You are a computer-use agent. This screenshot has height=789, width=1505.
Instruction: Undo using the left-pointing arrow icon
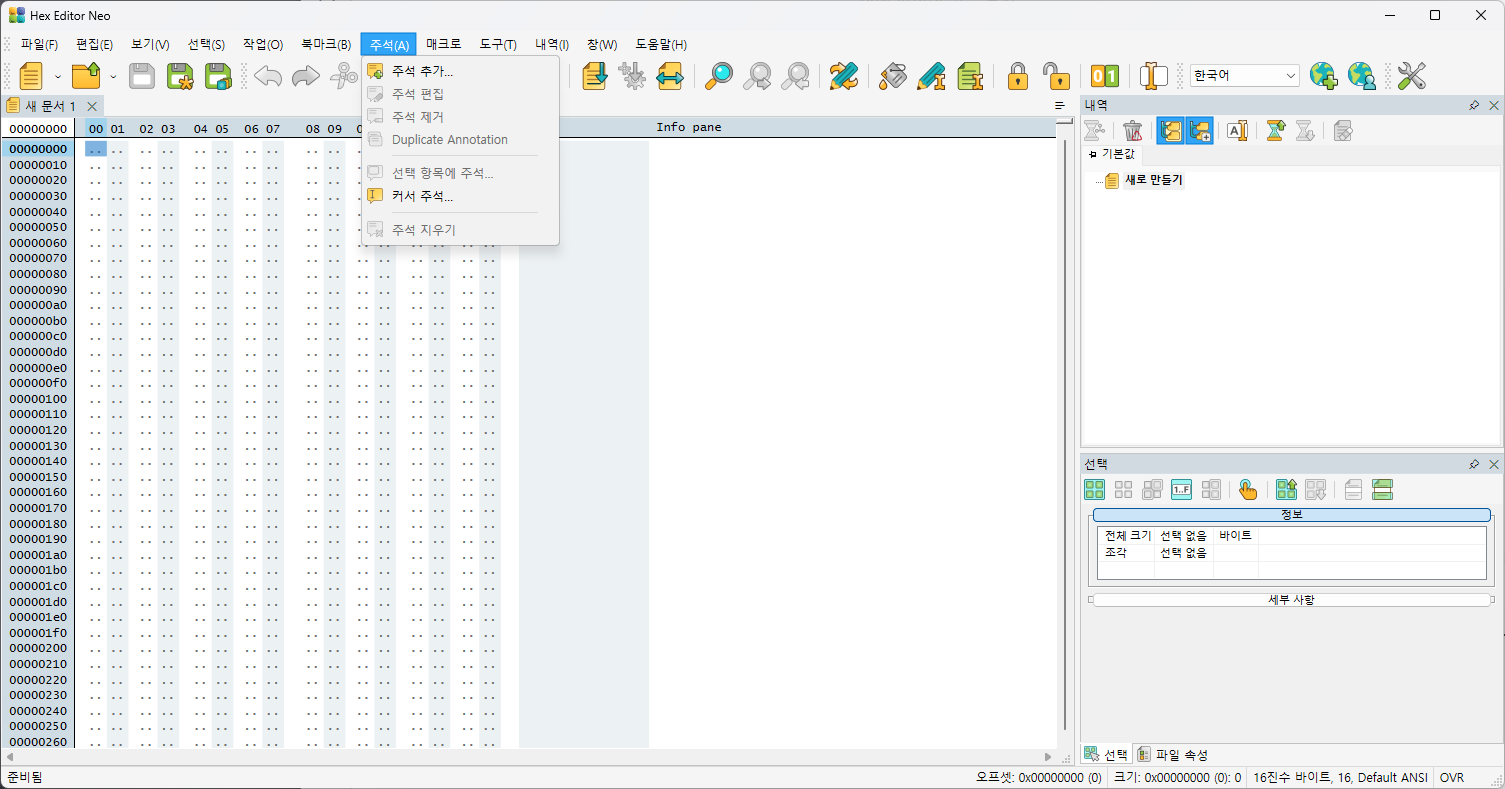[x=268, y=76]
